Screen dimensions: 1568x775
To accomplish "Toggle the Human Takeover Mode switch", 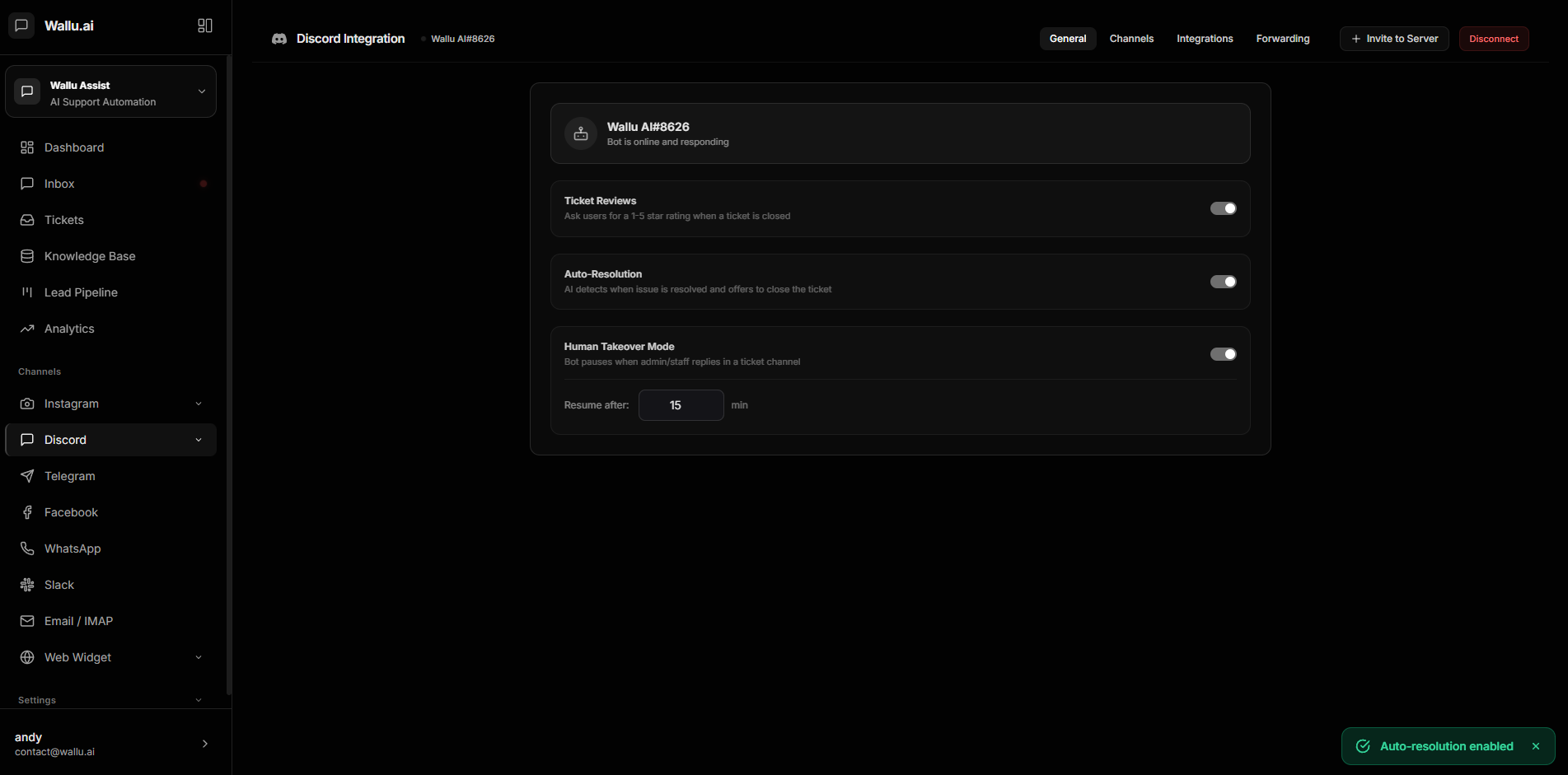I will [x=1224, y=354].
